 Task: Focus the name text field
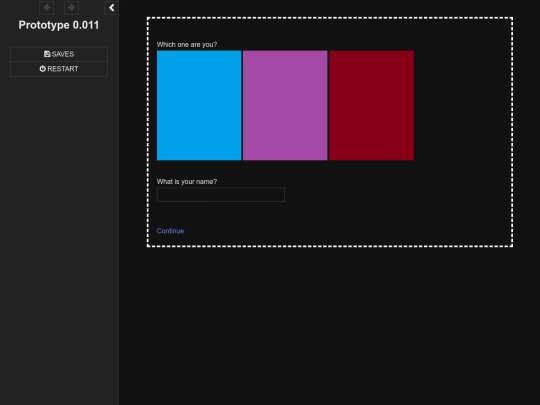(x=221, y=195)
